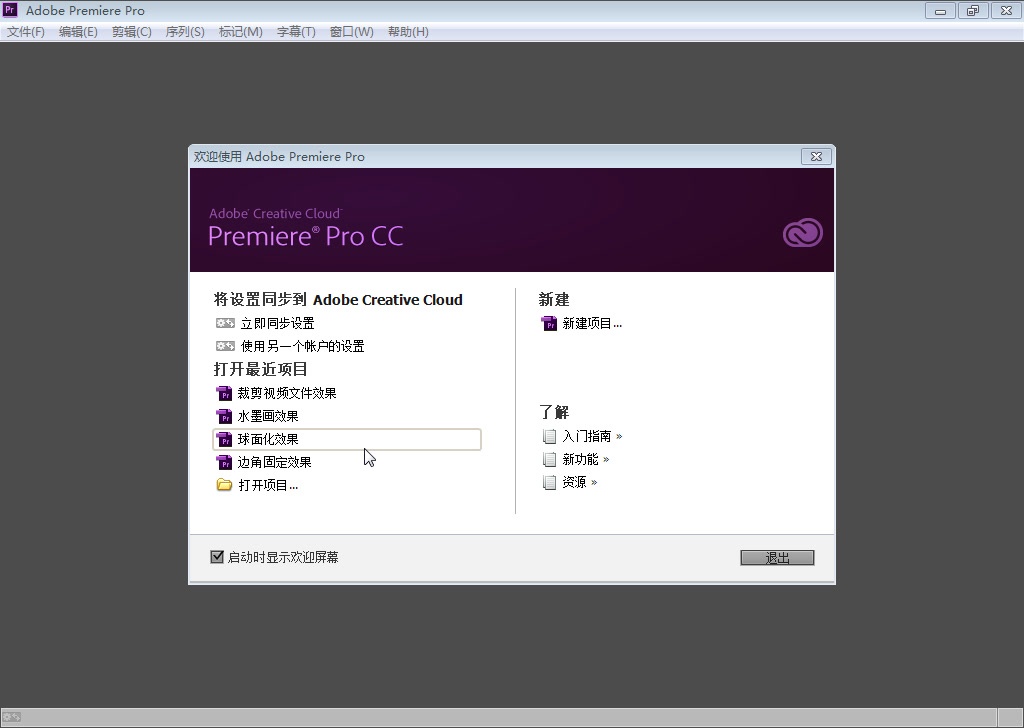
Task: Click 打开项目... to browse projects
Action: coord(268,485)
